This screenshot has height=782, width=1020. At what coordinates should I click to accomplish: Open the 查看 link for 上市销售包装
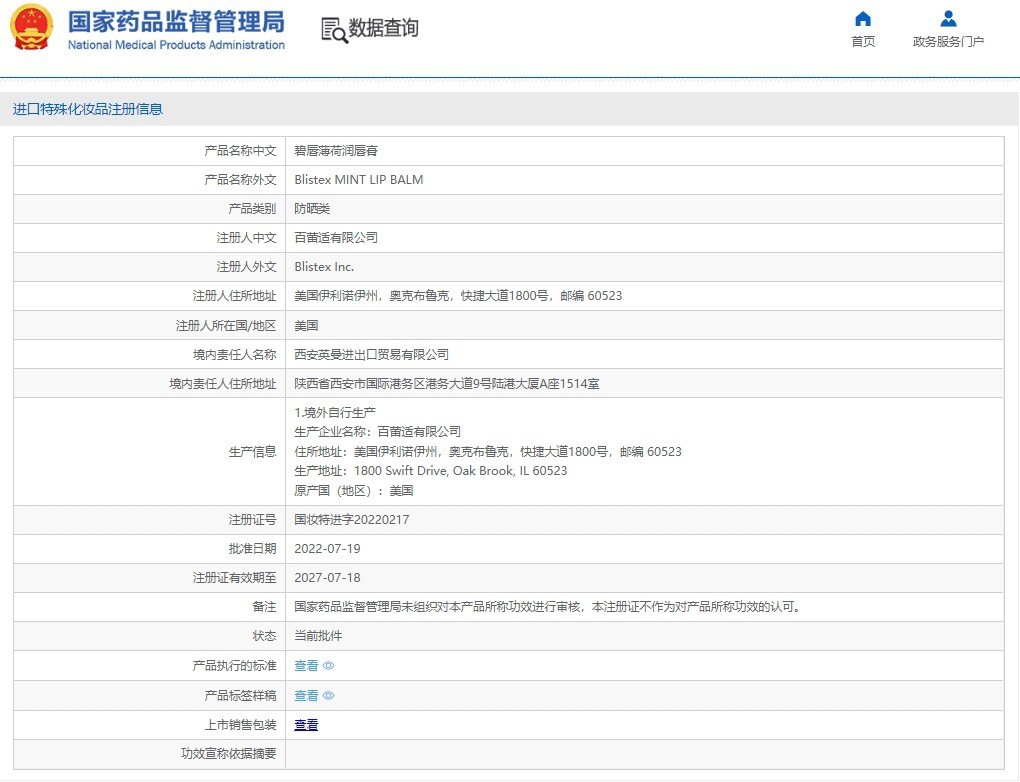pos(306,725)
